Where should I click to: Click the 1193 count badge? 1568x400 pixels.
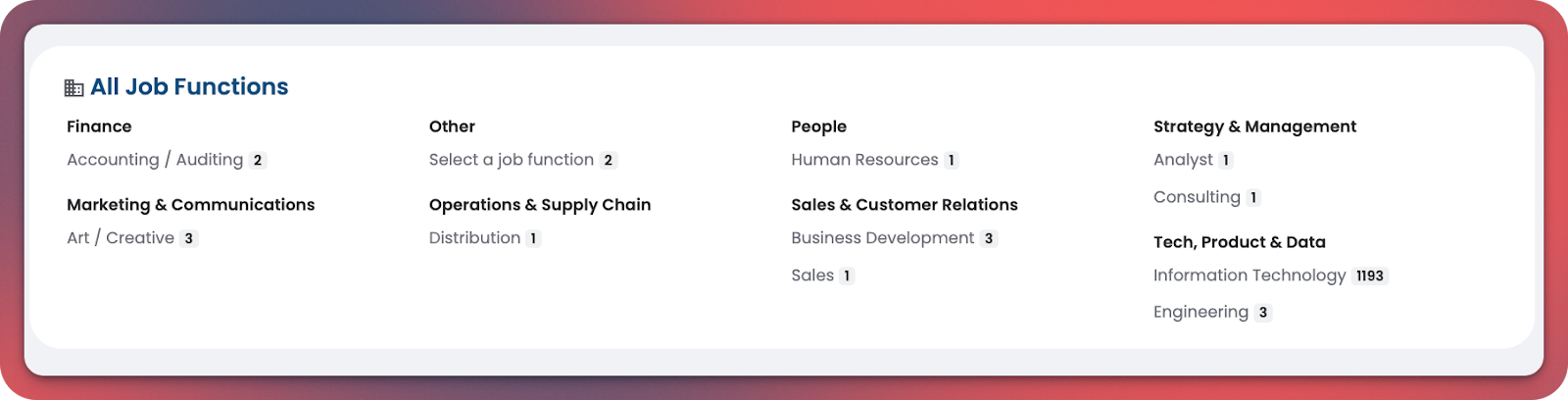point(1369,276)
